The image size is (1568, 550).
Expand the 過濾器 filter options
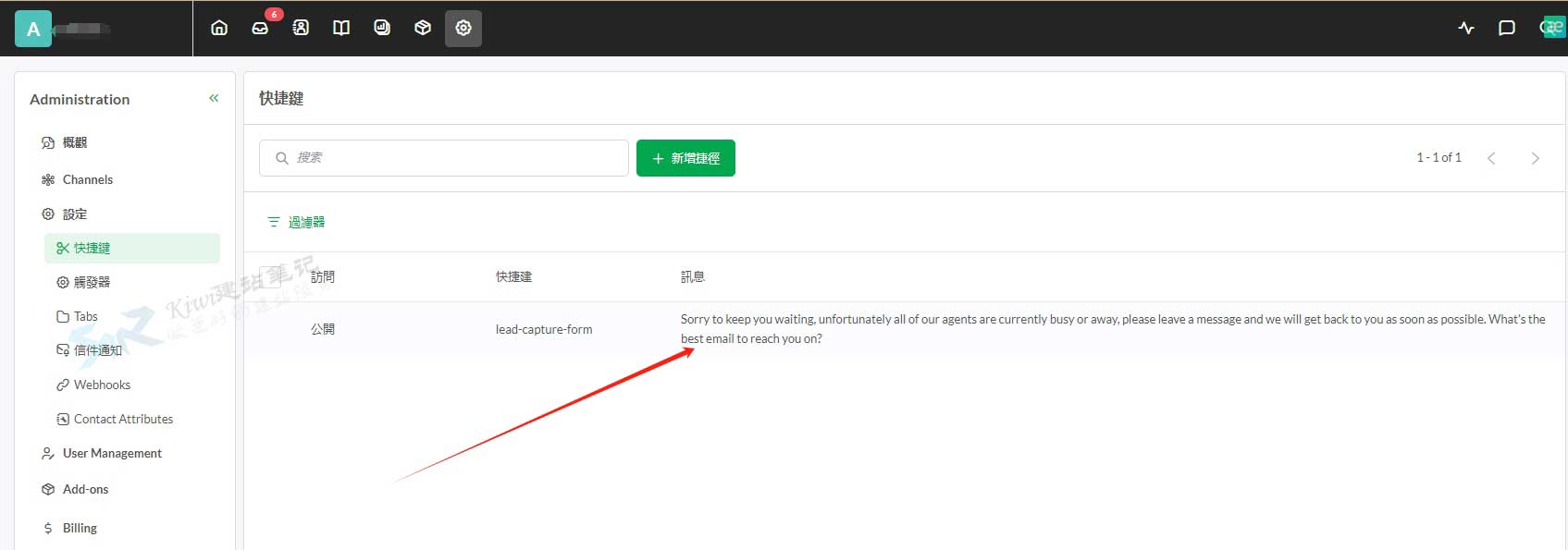coord(296,222)
